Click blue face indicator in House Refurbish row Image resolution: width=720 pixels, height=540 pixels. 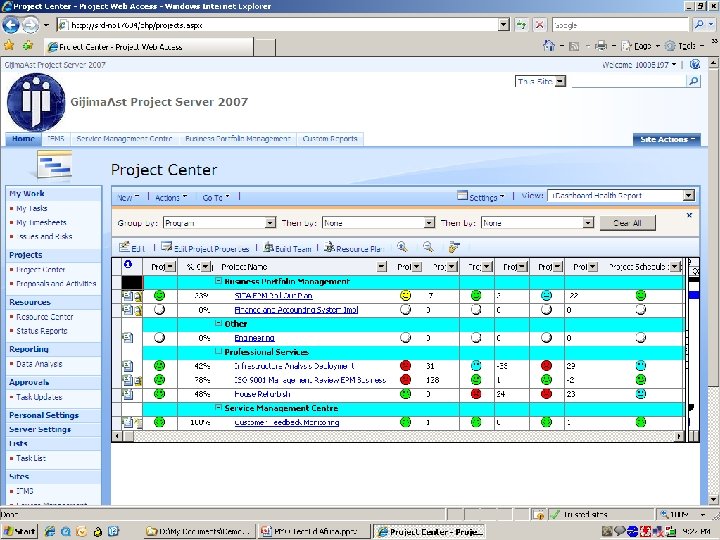641,394
